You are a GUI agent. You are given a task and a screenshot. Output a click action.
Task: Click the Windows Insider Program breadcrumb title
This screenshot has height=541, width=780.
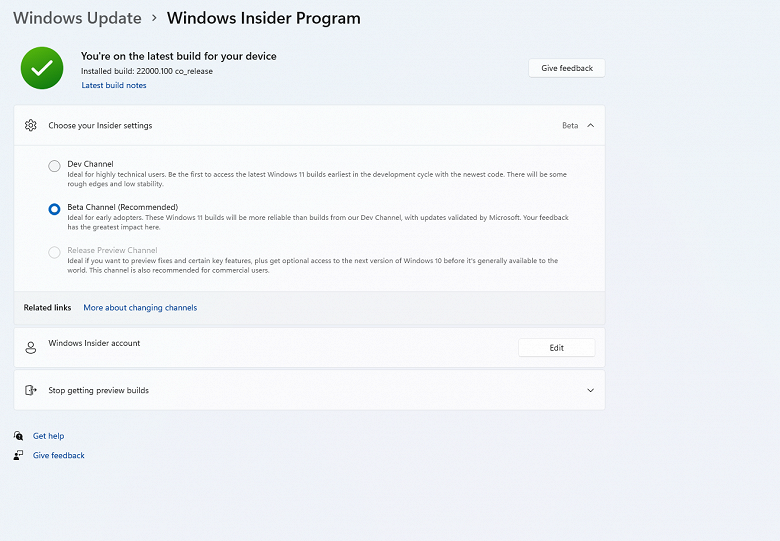(x=263, y=18)
